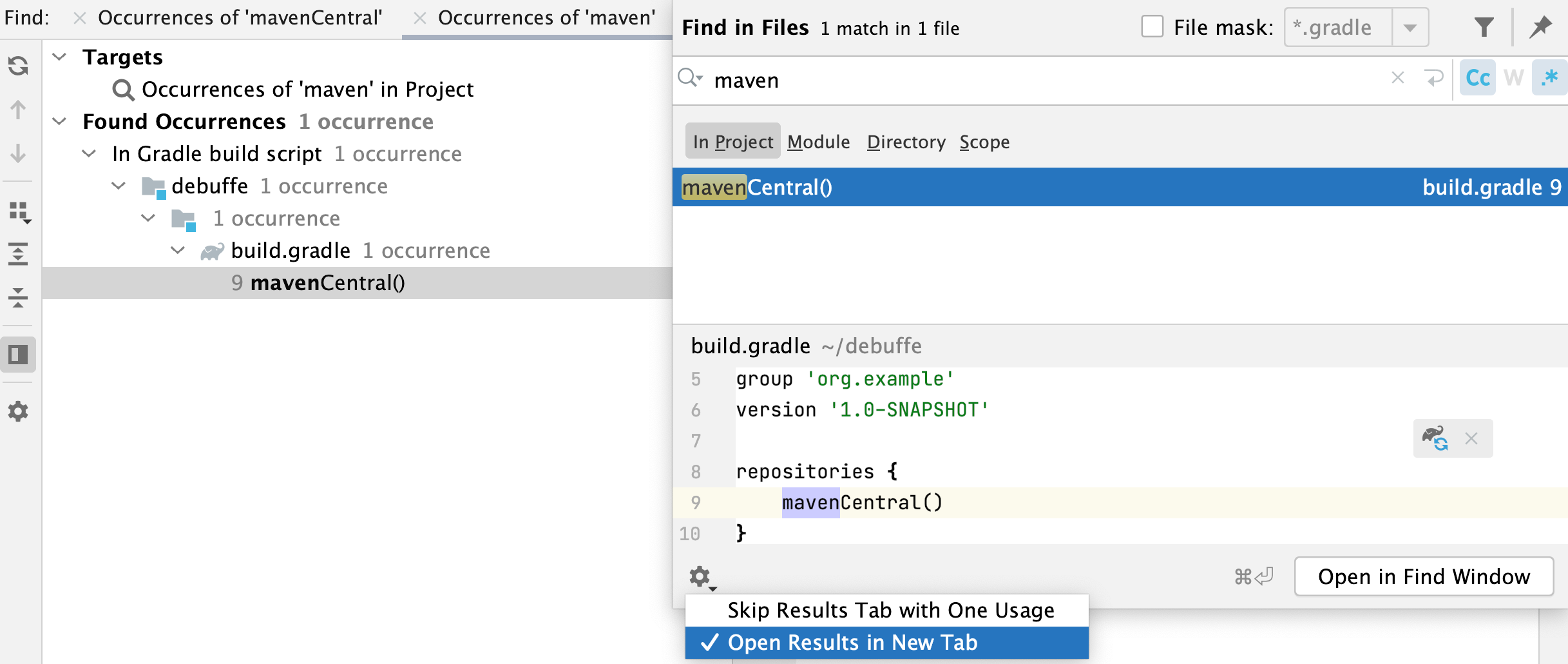Toggle the Regex option in search field

[1549, 79]
